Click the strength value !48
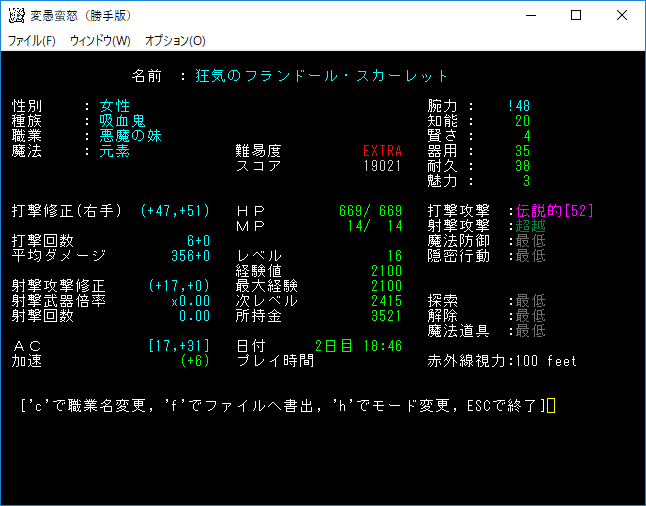The width and height of the screenshot is (646, 506). 519,106
